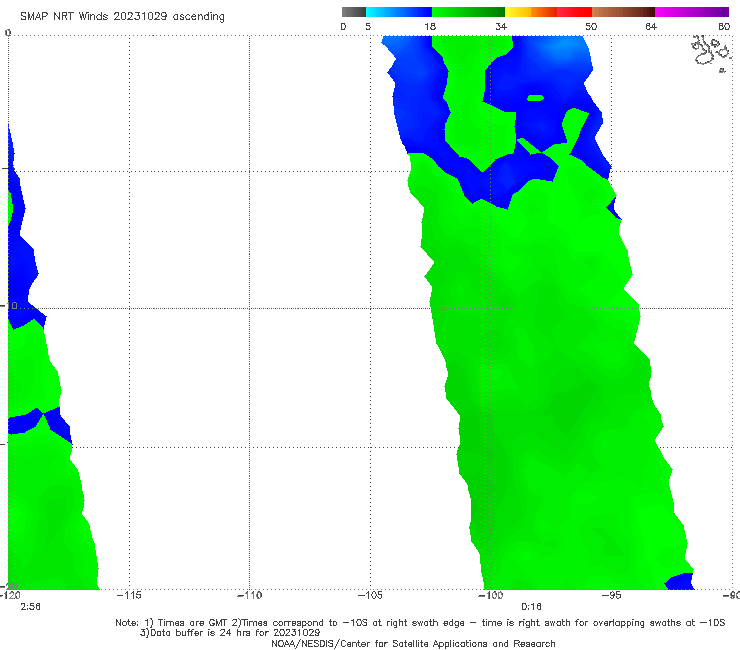The height and width of the screenshot is (650, 740).
Task: Select the green segment of the color scale
Action: click(468, 12)
